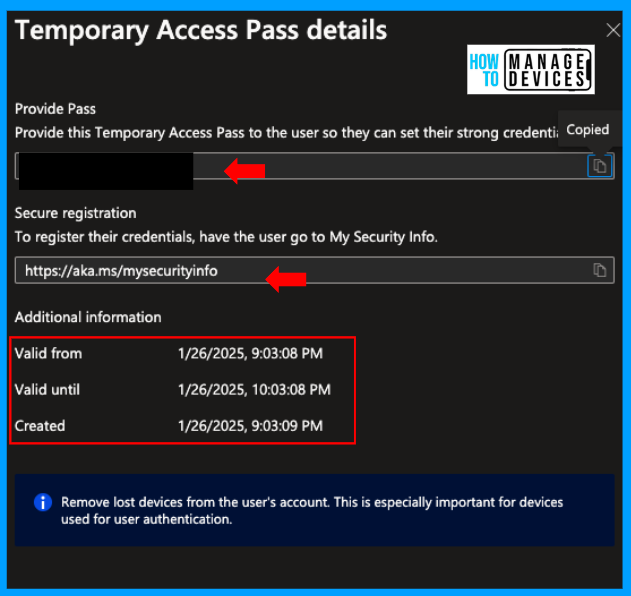Click the 'To register their credentials' instruction text
This screenshot has height=596, width=631.
226,237
